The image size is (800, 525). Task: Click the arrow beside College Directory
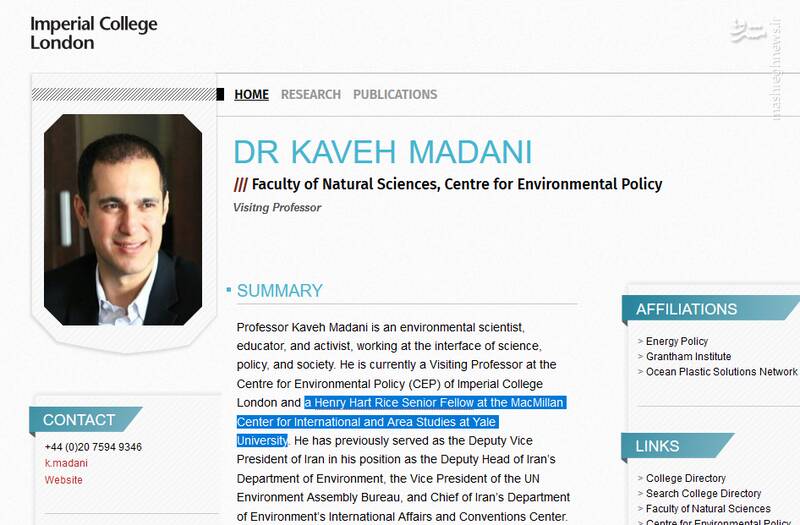640,479
